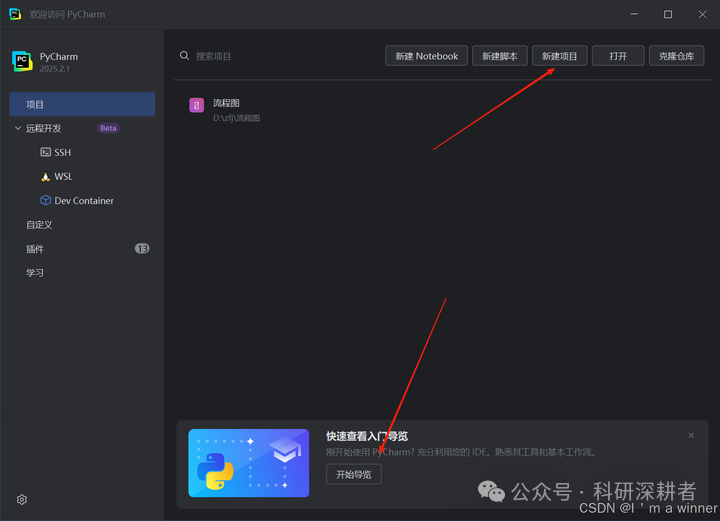The image size is (720, 521).
Task: Select the 项目 tab in sidebar
Action: pyautogui.click(x=82, y=104)
